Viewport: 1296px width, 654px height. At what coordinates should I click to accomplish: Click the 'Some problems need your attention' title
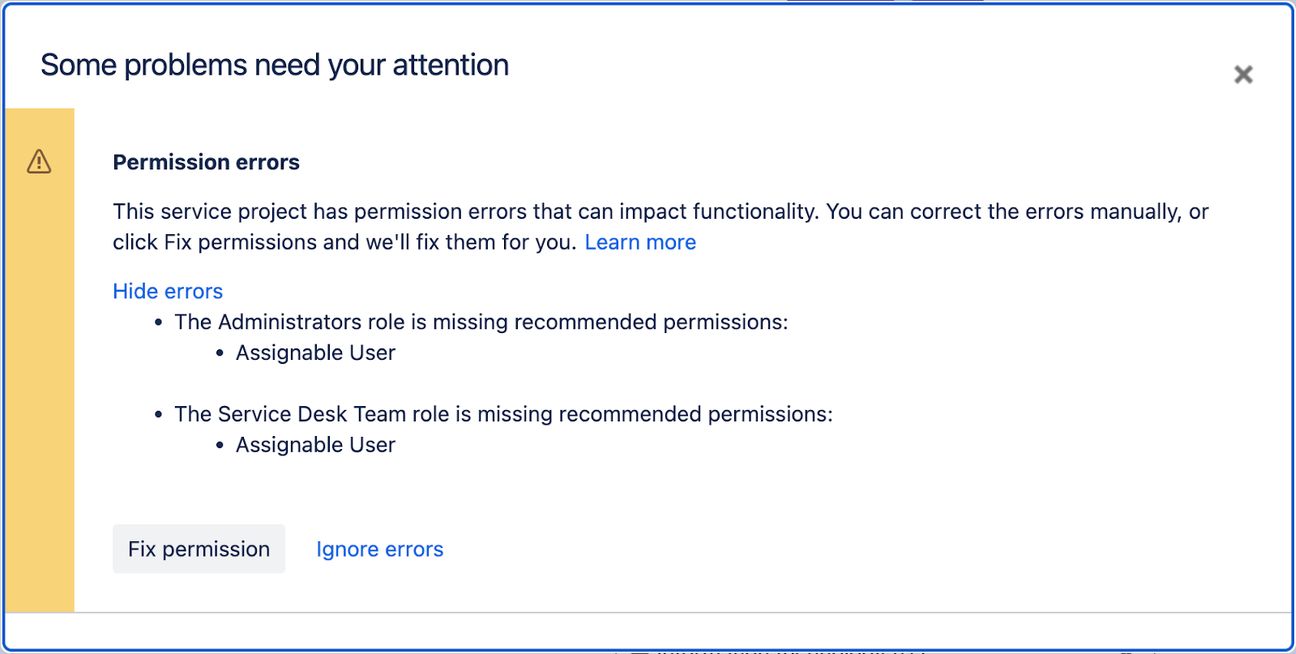pos(274,65)
